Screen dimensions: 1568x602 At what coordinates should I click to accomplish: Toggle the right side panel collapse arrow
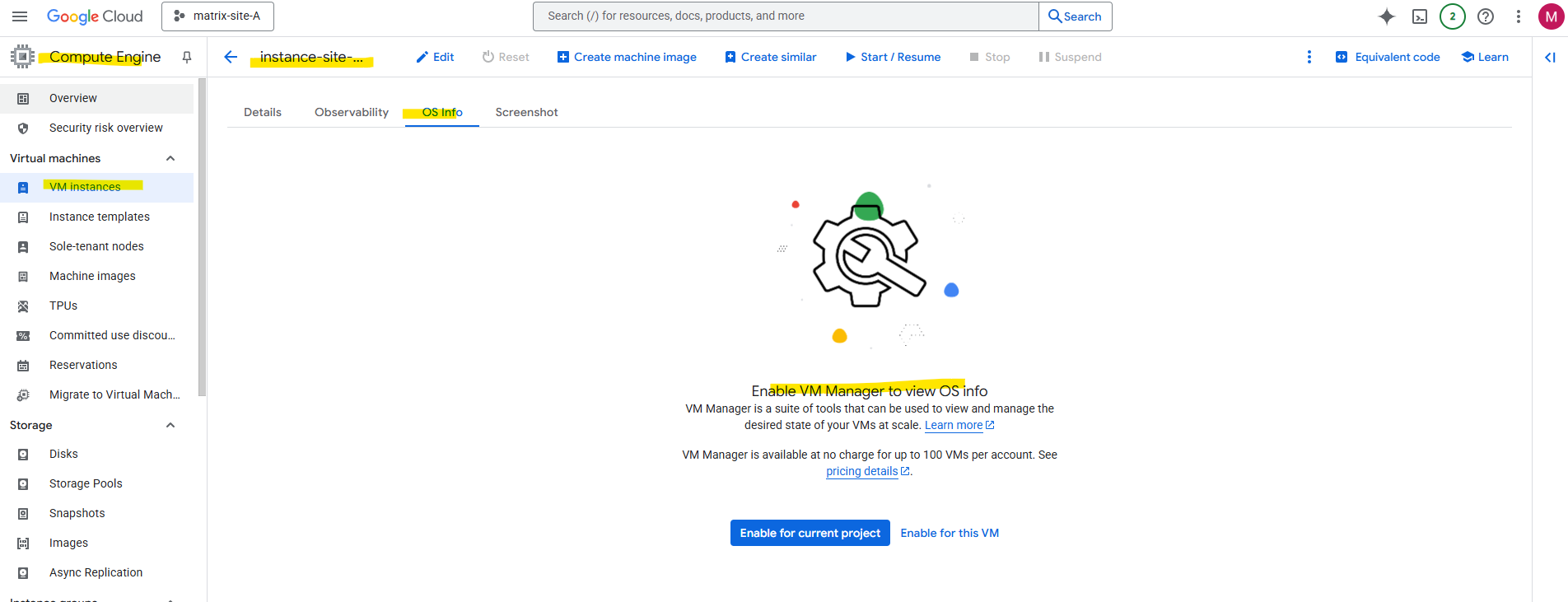1550,57
